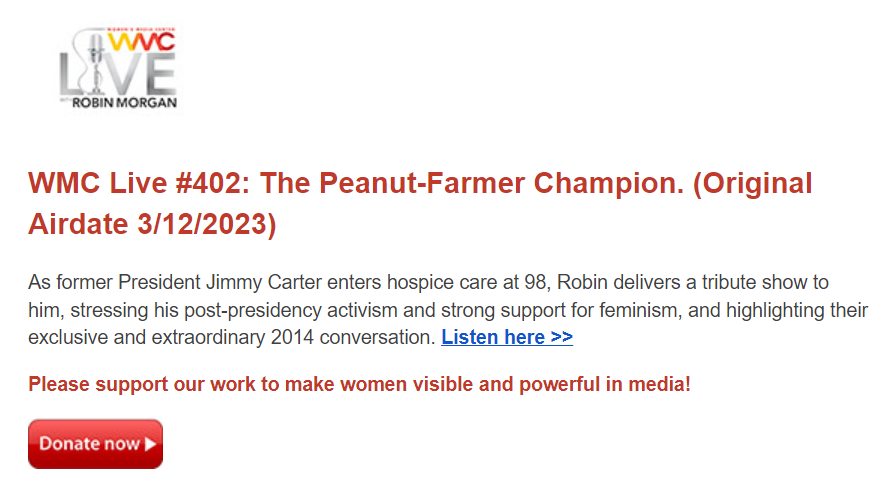Click the Airdate 3/12/2023 heading line

pyautogui.click(x=152, y=225)
